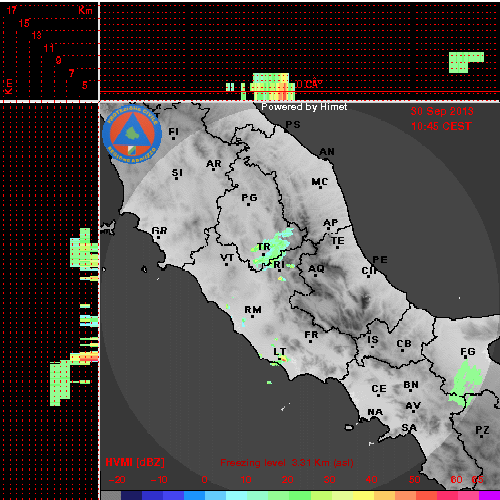The width and height of the screenshot is (500, 500).
Task: Click the AR city label on map
Action: [214, 164]
